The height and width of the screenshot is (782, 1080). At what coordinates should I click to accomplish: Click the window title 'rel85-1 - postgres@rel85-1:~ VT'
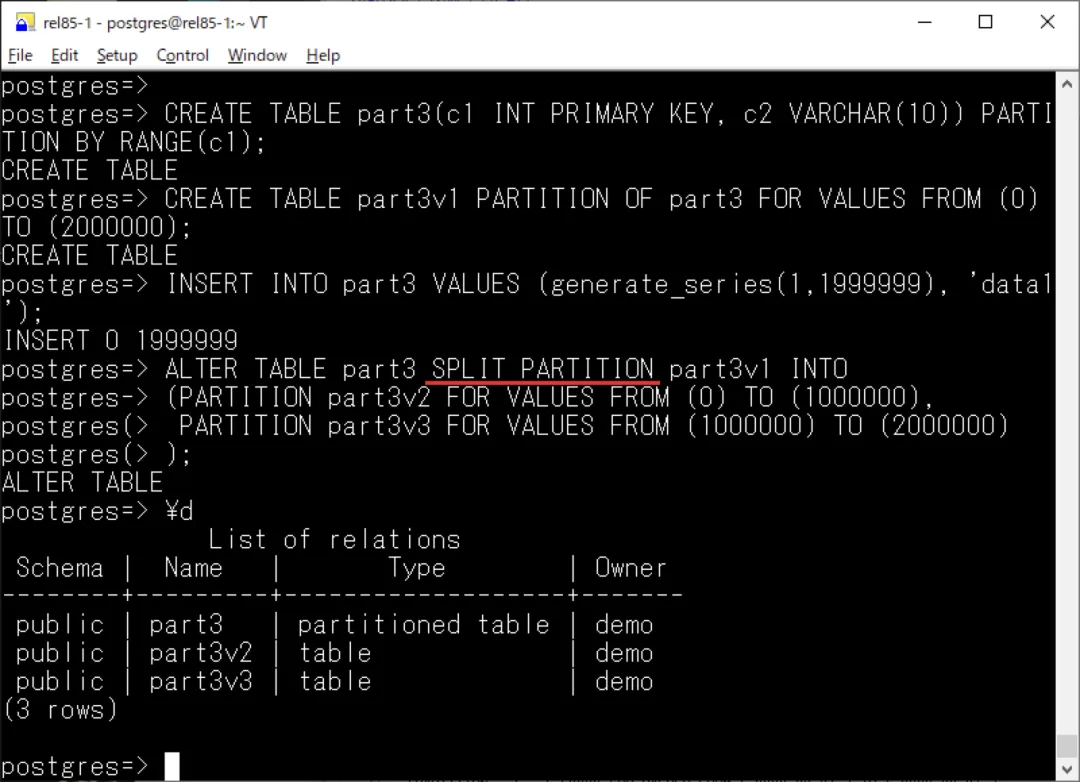155,23
